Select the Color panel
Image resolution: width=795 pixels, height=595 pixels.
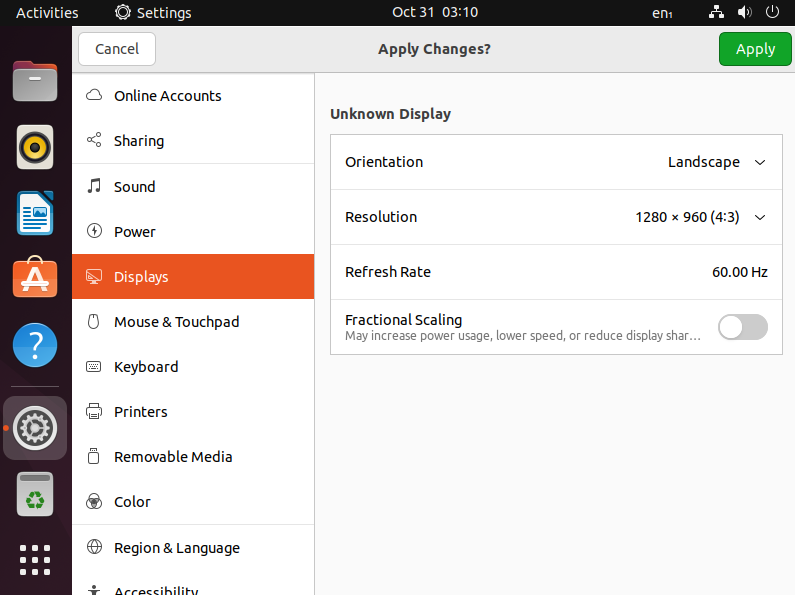pos(193,502)
